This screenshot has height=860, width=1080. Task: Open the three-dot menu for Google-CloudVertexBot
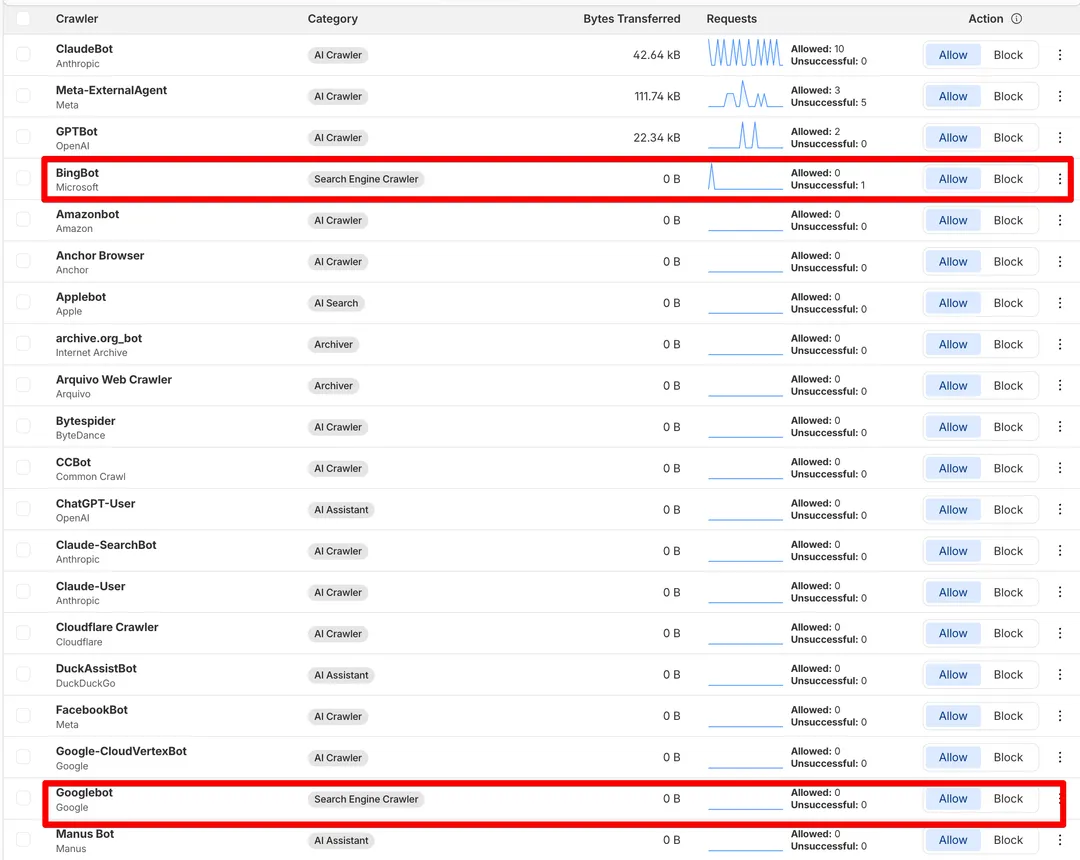pos(1059,757)
